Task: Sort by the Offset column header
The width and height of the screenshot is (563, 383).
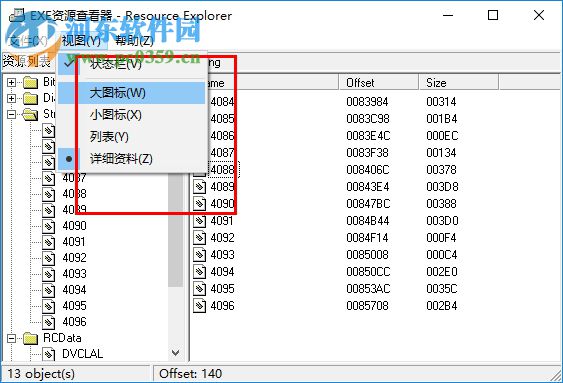Action: coord(378,83)
